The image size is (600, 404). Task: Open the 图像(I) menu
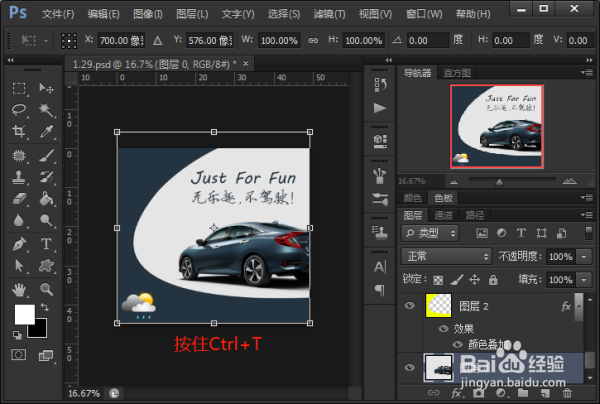[x=148, y=14]
